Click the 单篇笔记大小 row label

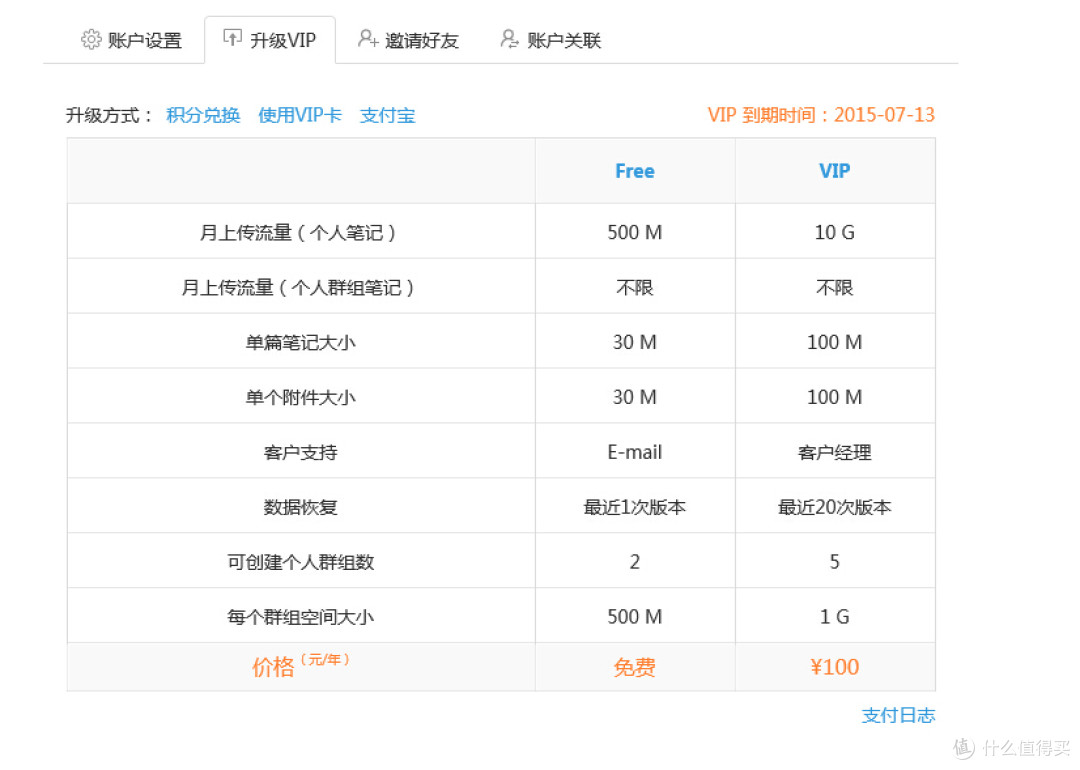pyautogui.click(x=300, y=342)
